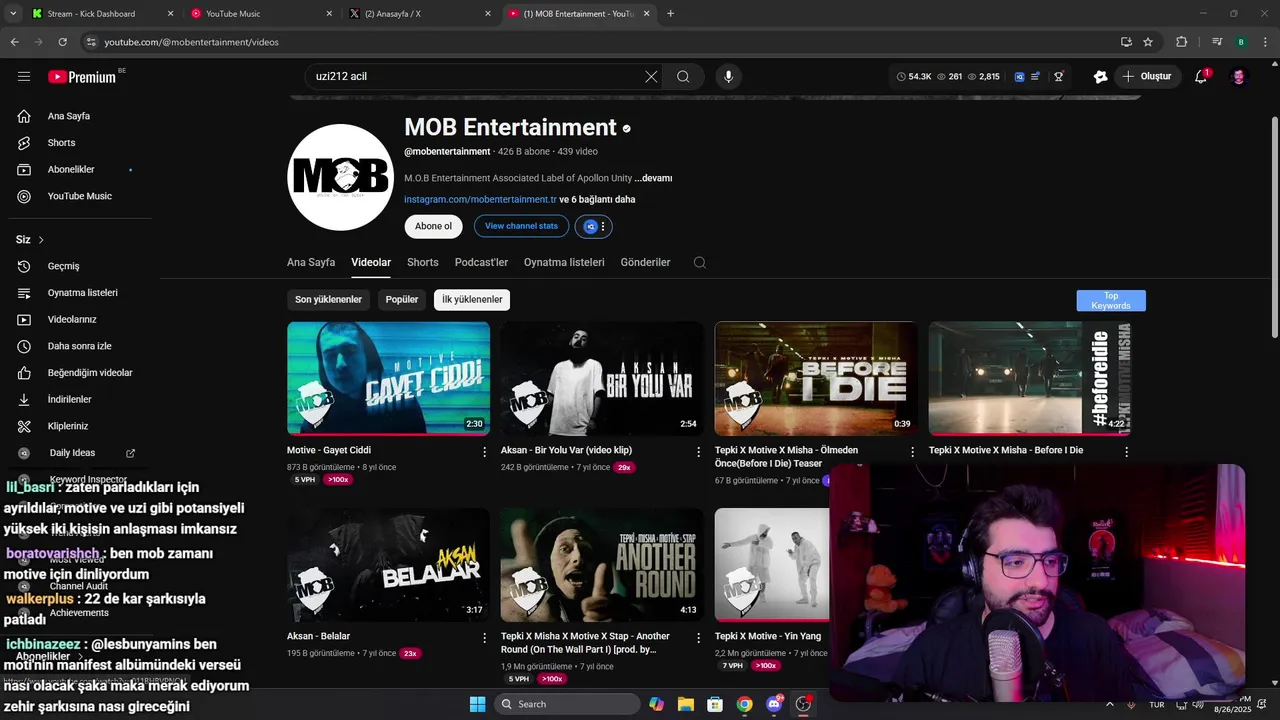Open instagram.com/mobentertainment.tr link
The width and height of the screenshot is (1280, 720).
coord(480,200)
